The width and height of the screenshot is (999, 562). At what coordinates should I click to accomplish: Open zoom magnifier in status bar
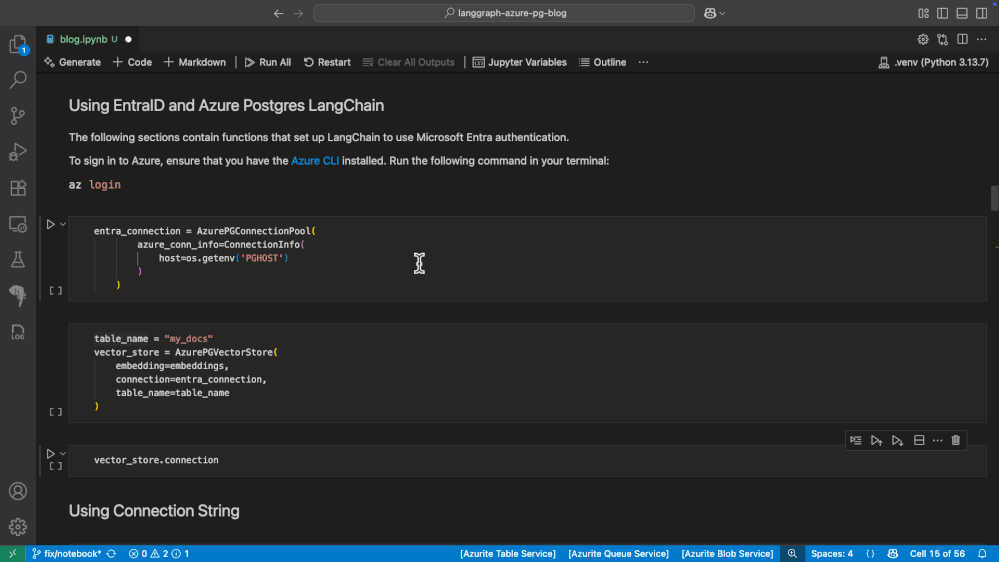792,554
